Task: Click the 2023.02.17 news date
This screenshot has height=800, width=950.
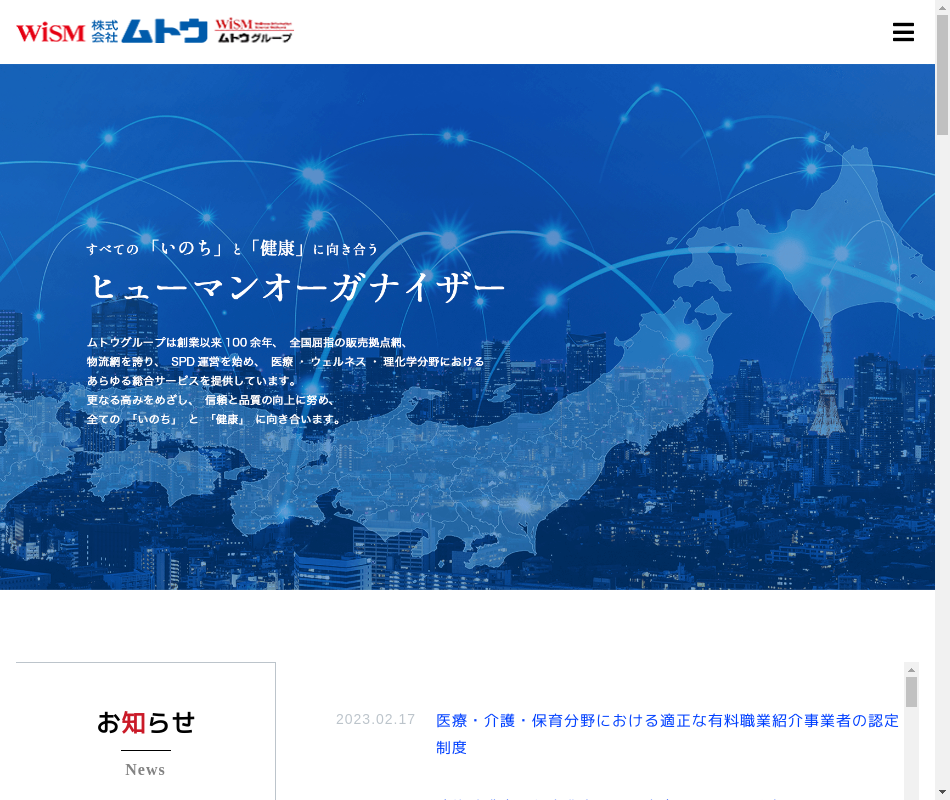Action: (x=375, y=719)
